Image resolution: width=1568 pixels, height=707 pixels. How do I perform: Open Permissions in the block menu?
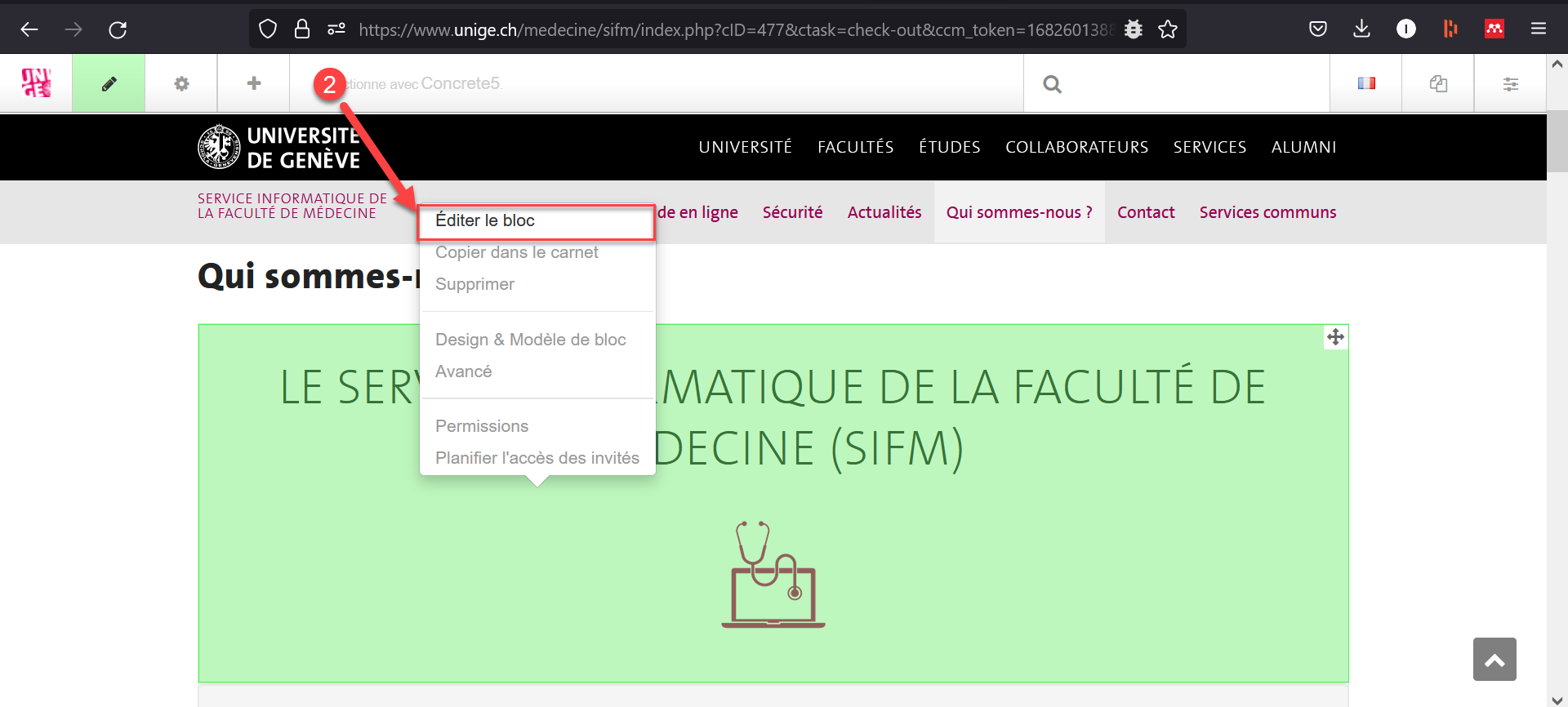point(481,426)
